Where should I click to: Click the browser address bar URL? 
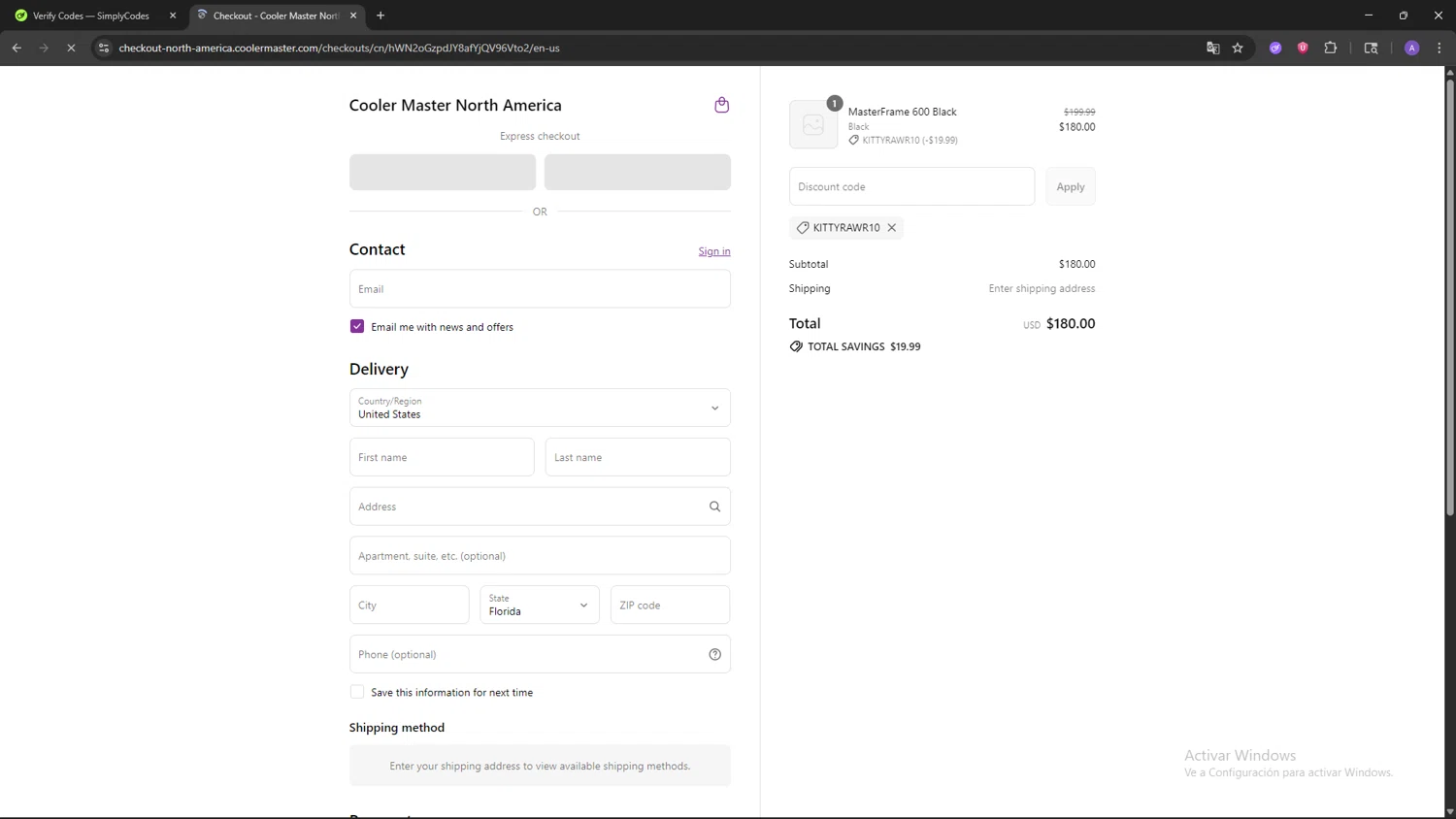click(x=339, y=48)
